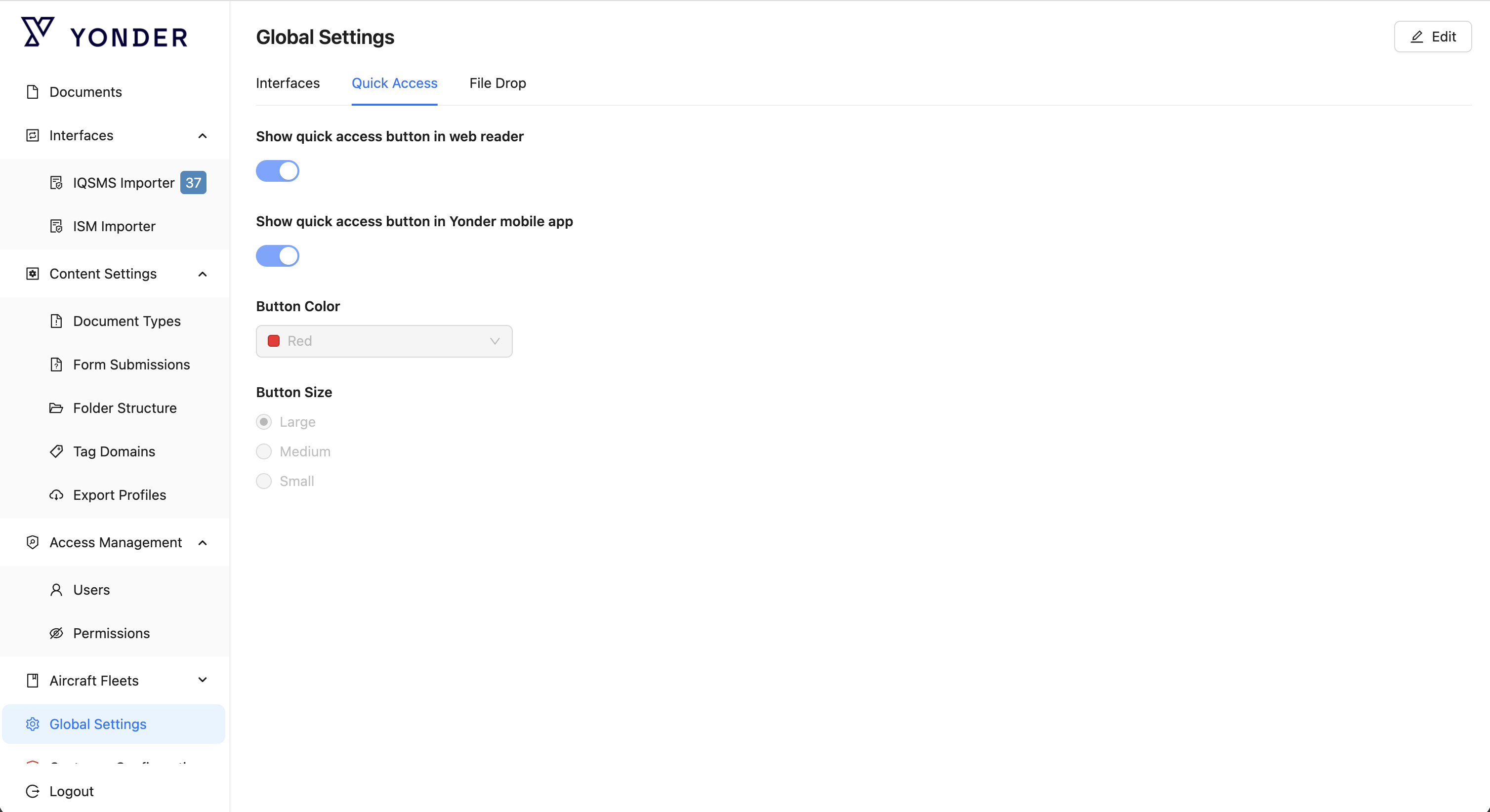Toggle quick access in Yonder mobile app
Image resolution: width=1490 pixels, height=812 pixels.
click(277, 256)
